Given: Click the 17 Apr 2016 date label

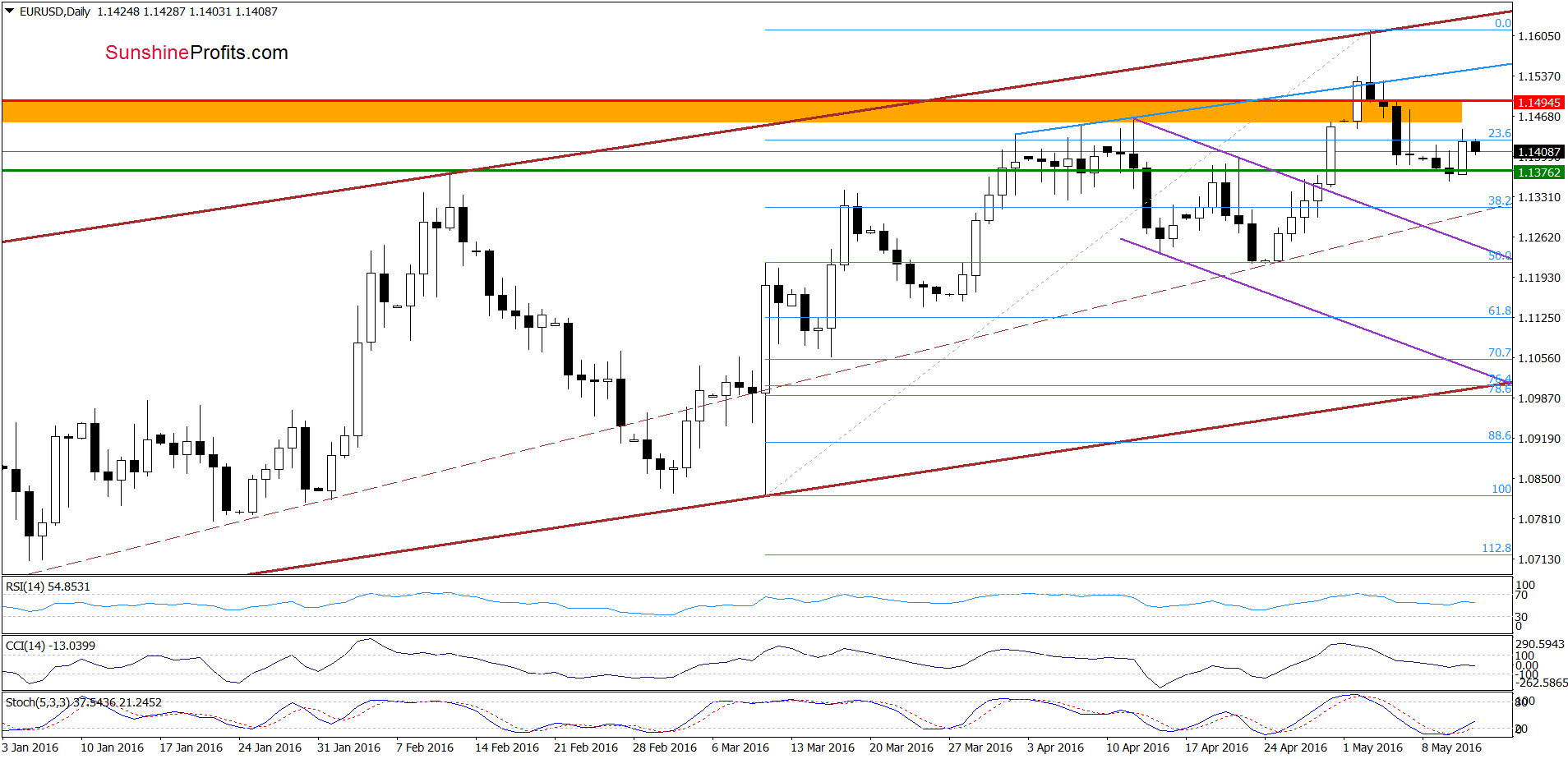Looking at the screenshot, I should click(x=1216, y=747).
